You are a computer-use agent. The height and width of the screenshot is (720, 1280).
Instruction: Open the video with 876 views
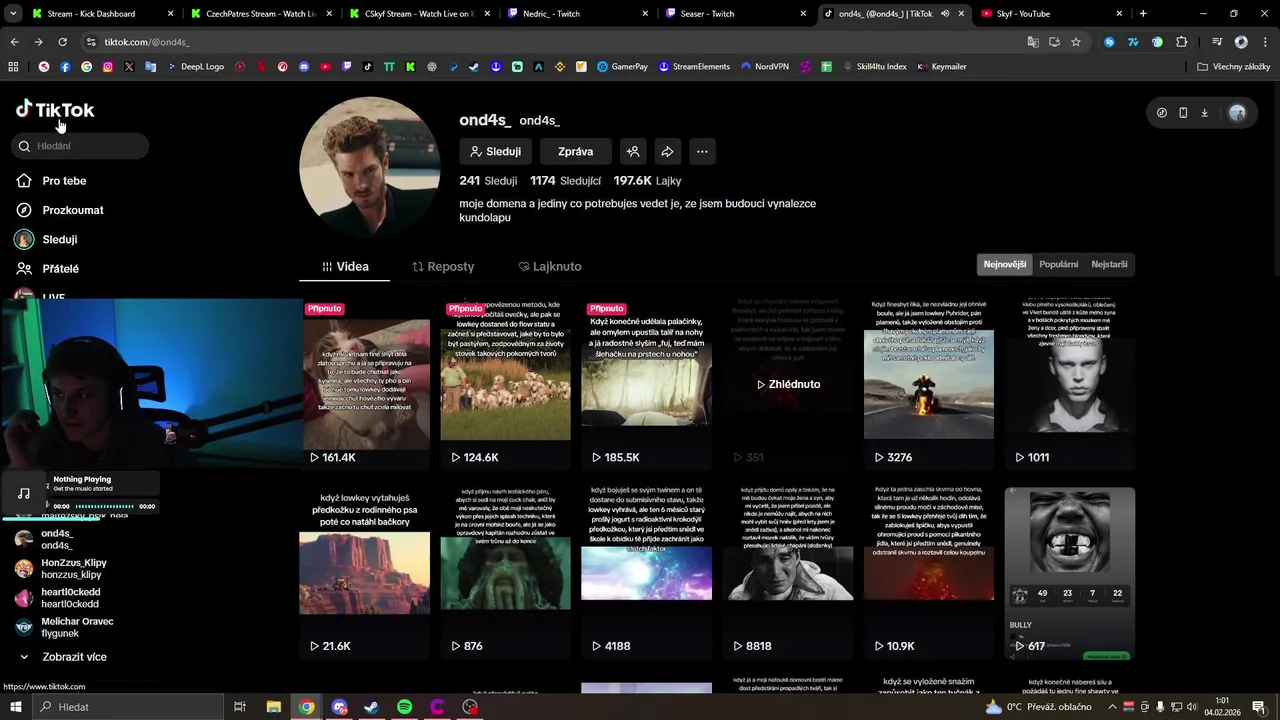click(x=505, y=573)
